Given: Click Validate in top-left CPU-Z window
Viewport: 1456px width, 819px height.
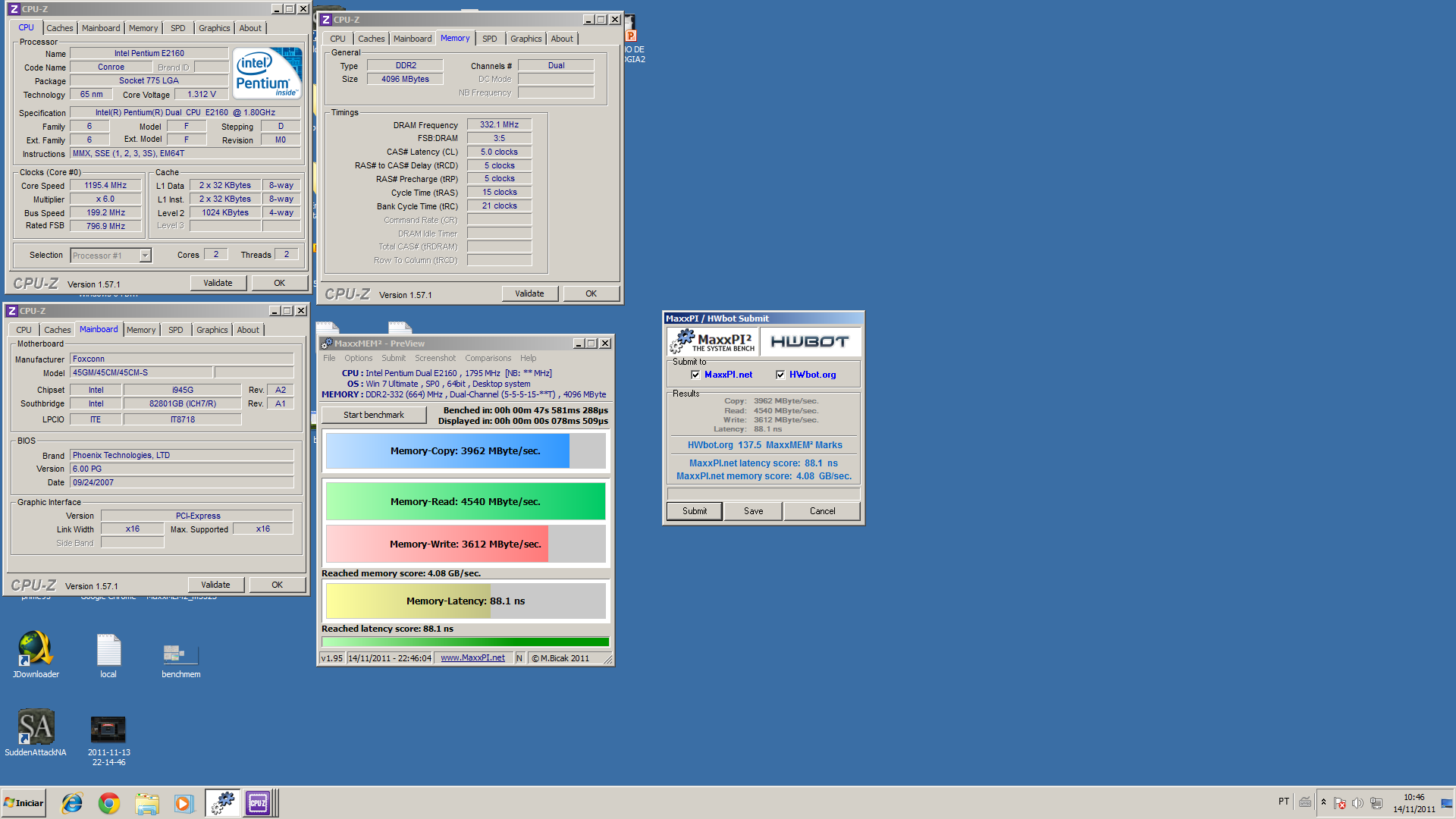Looking at the screenshot, I should (218, 283).
